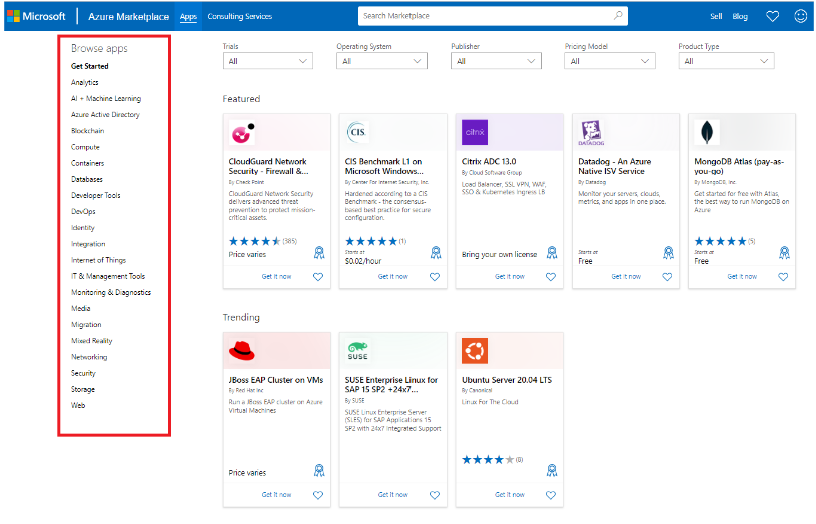Click the SUSE Enterprise Linux logo
The height and width of the screenshot is (524, 816).
pyautogui.click(x=358, y=351)
